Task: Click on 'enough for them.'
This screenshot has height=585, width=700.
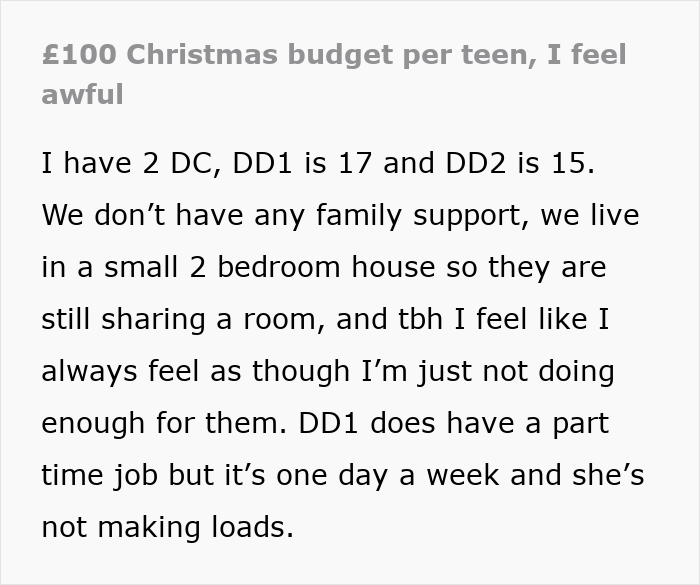Action: point(161,423)
